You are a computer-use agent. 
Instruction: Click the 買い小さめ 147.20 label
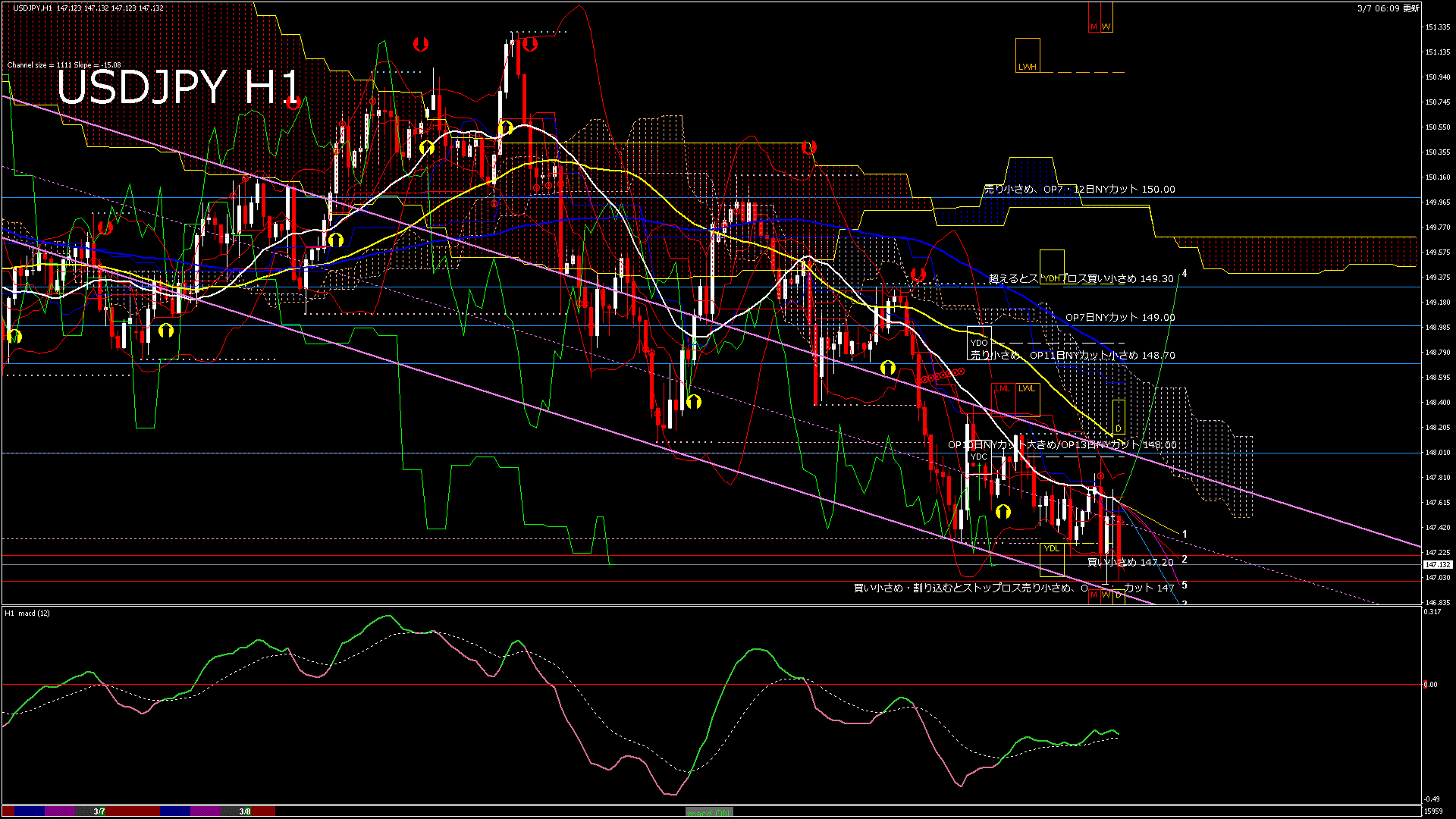(1130, 562)
